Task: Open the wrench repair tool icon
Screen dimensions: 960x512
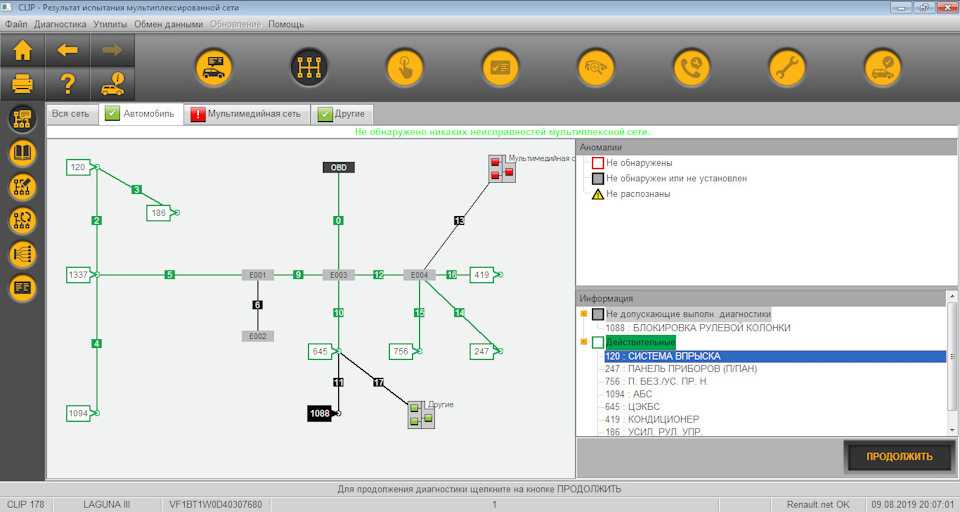Action: coord(787,67)
